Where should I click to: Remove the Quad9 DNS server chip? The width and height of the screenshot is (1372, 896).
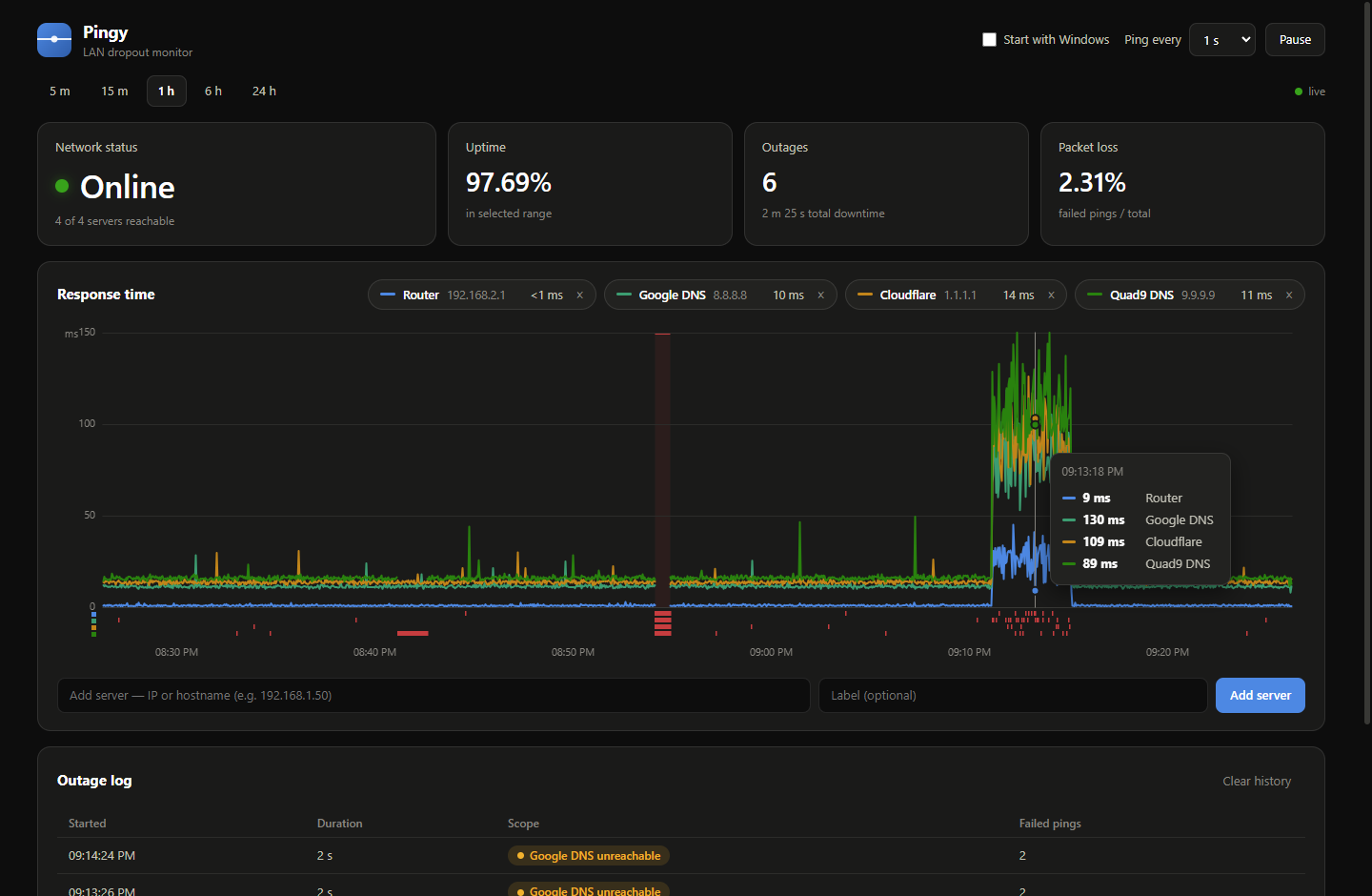[1289, 295]
